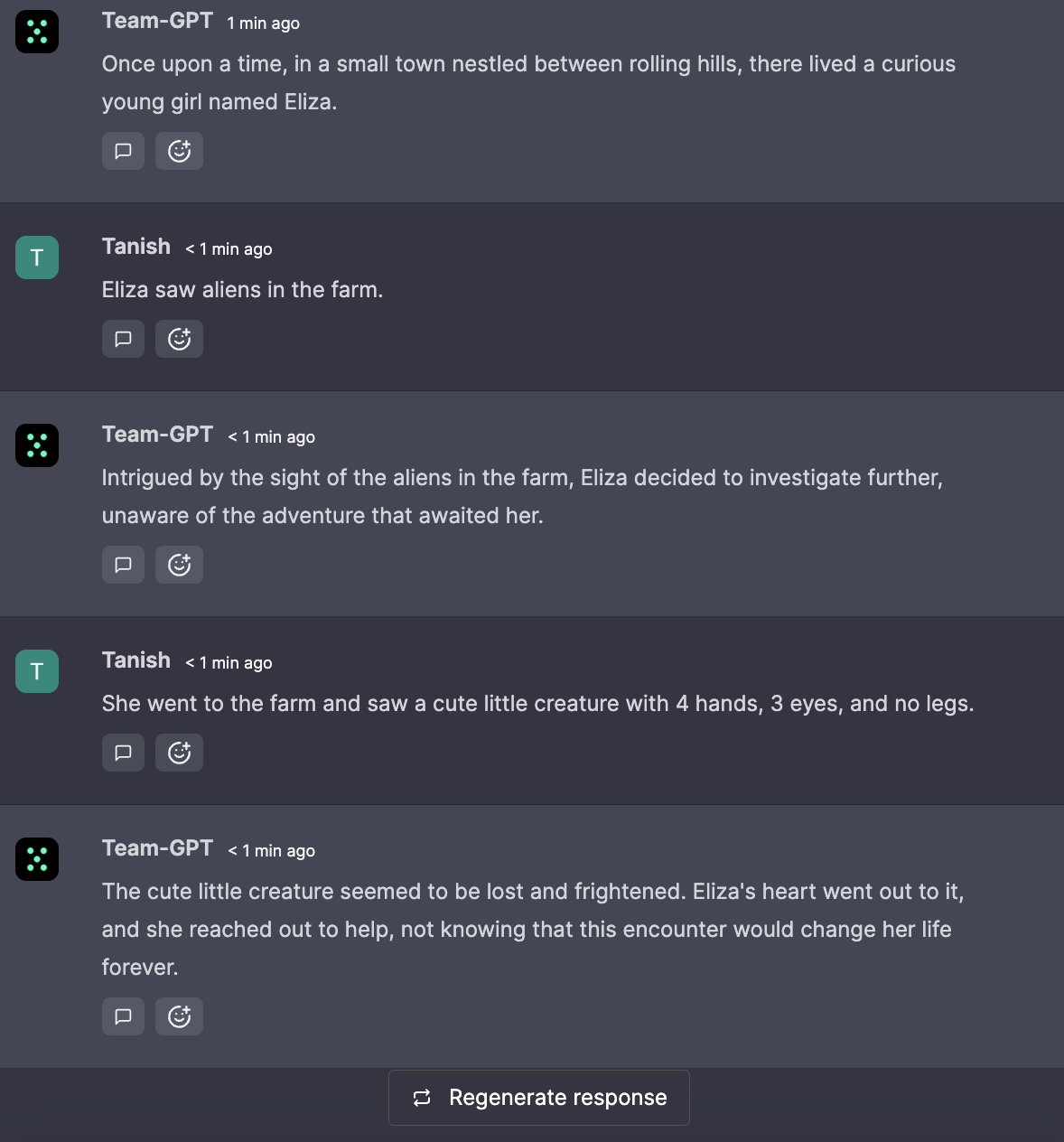React with emoji to "Intrigued by the sight" message
The height and width of the screenshot is (1142, 1064).
coord(179,565)
